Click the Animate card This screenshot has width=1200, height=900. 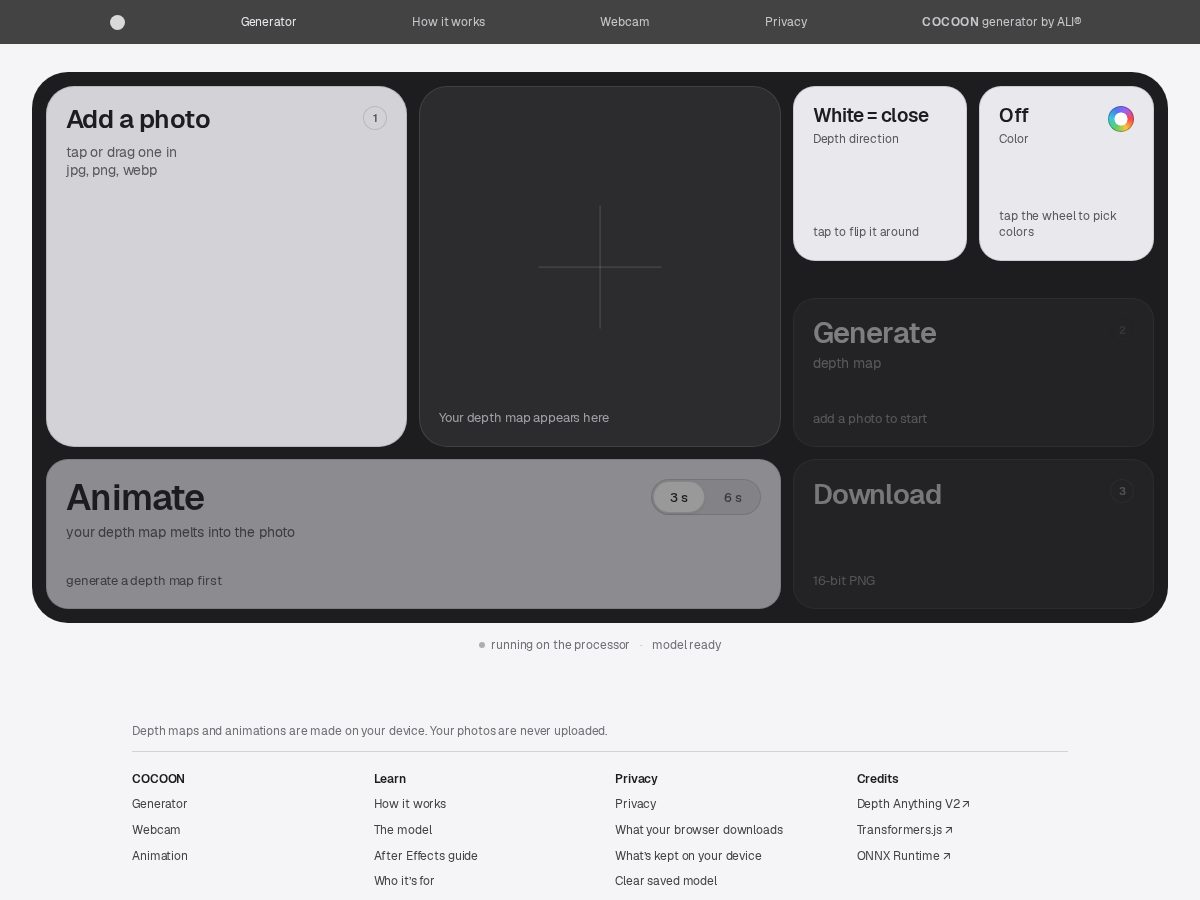(x=413, y=534)
